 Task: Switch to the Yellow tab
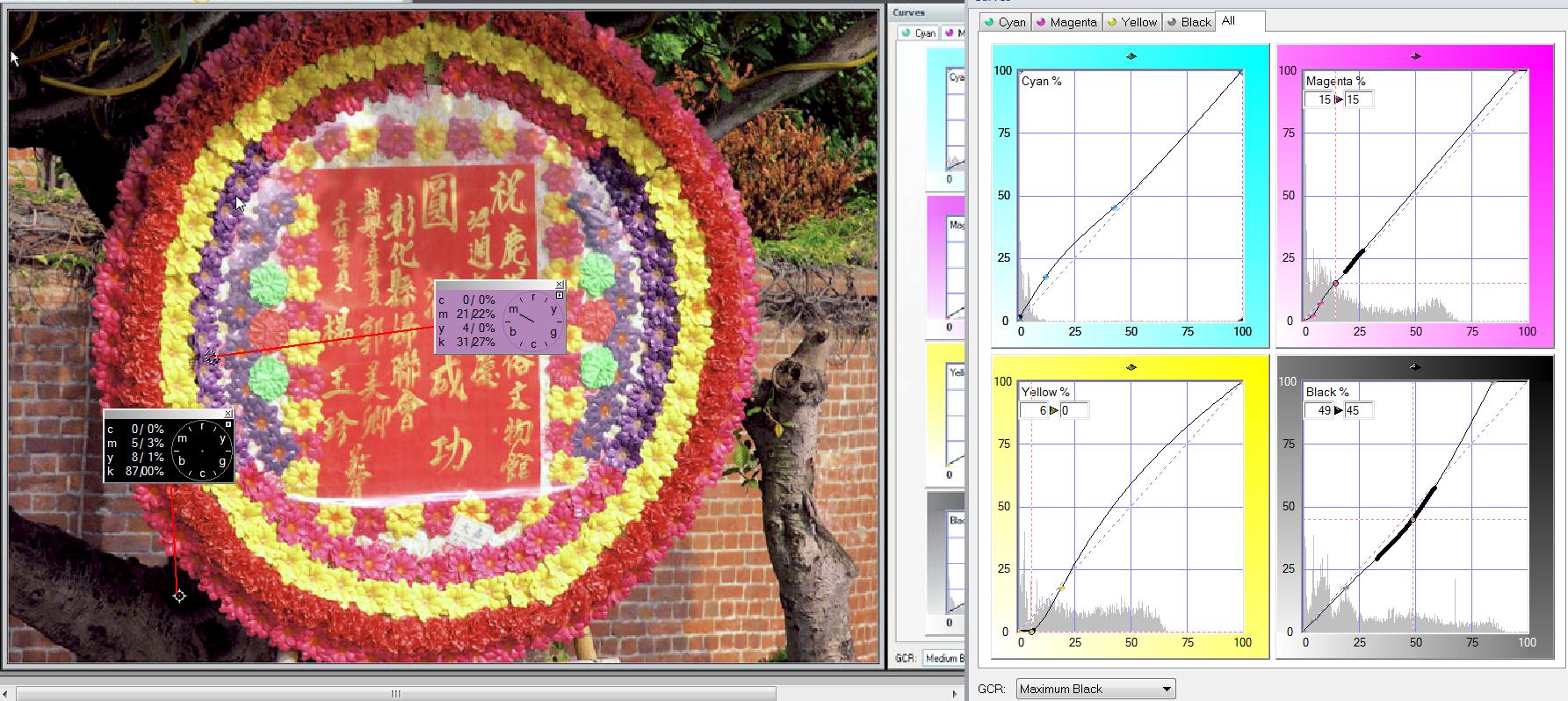coord(1132,22)
